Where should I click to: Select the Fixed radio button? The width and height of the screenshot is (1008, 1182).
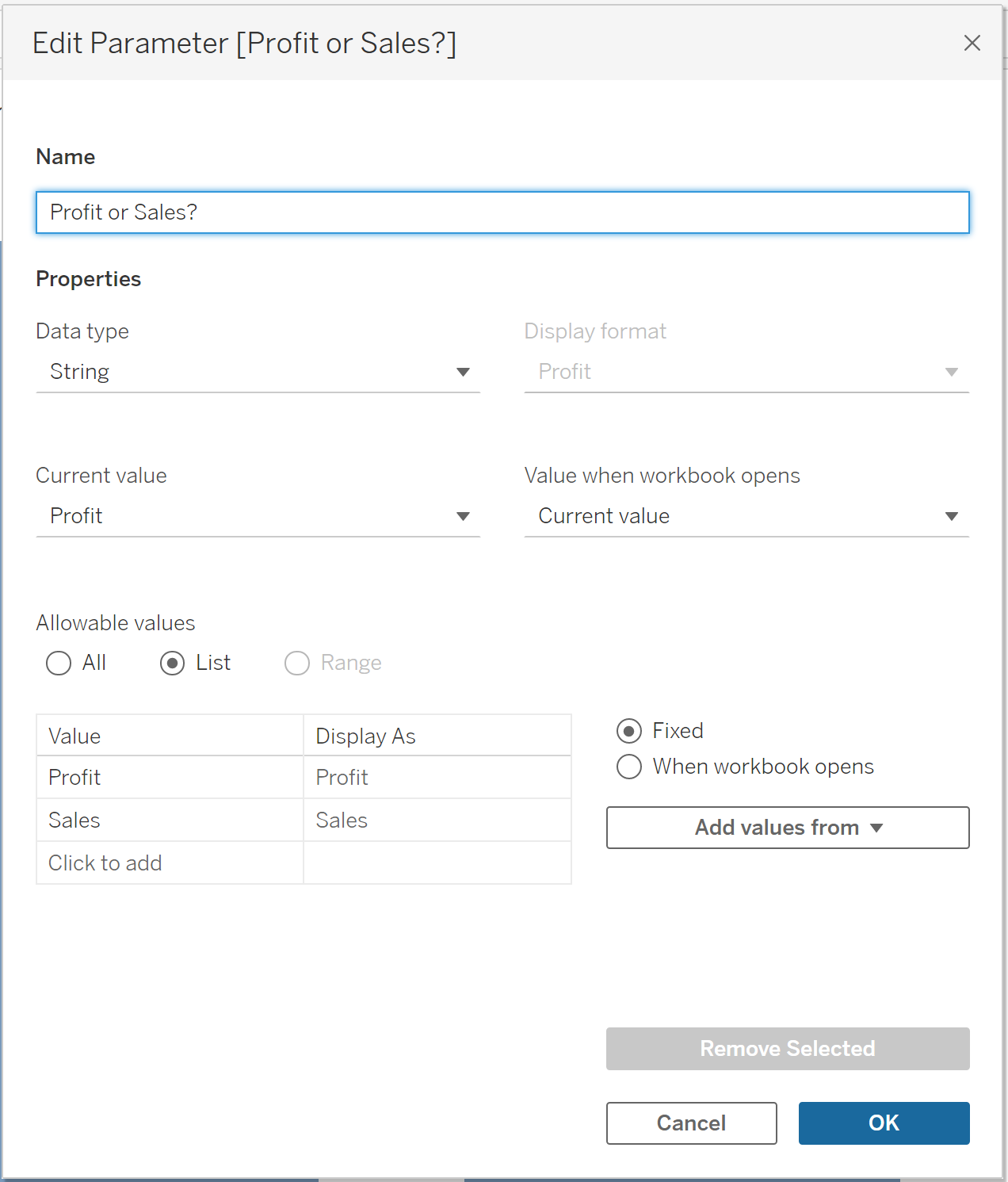629,731
